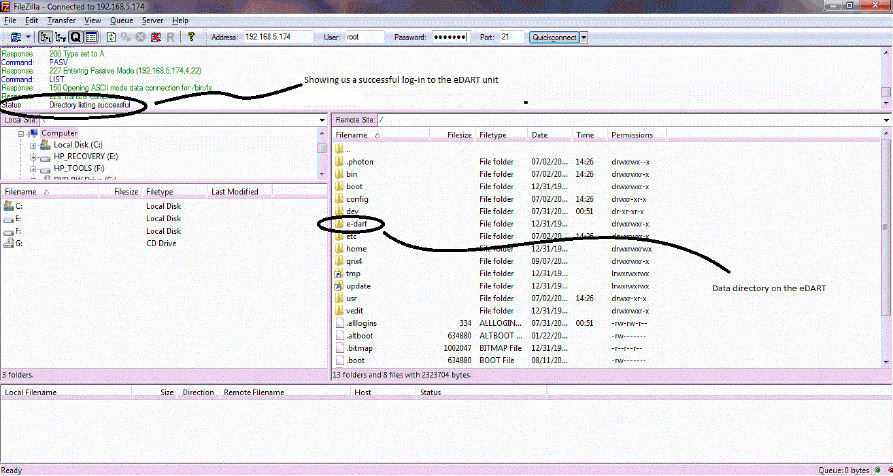Click the Cancel operation toolbar icon

pyautogui.click(x=141, y=37)
